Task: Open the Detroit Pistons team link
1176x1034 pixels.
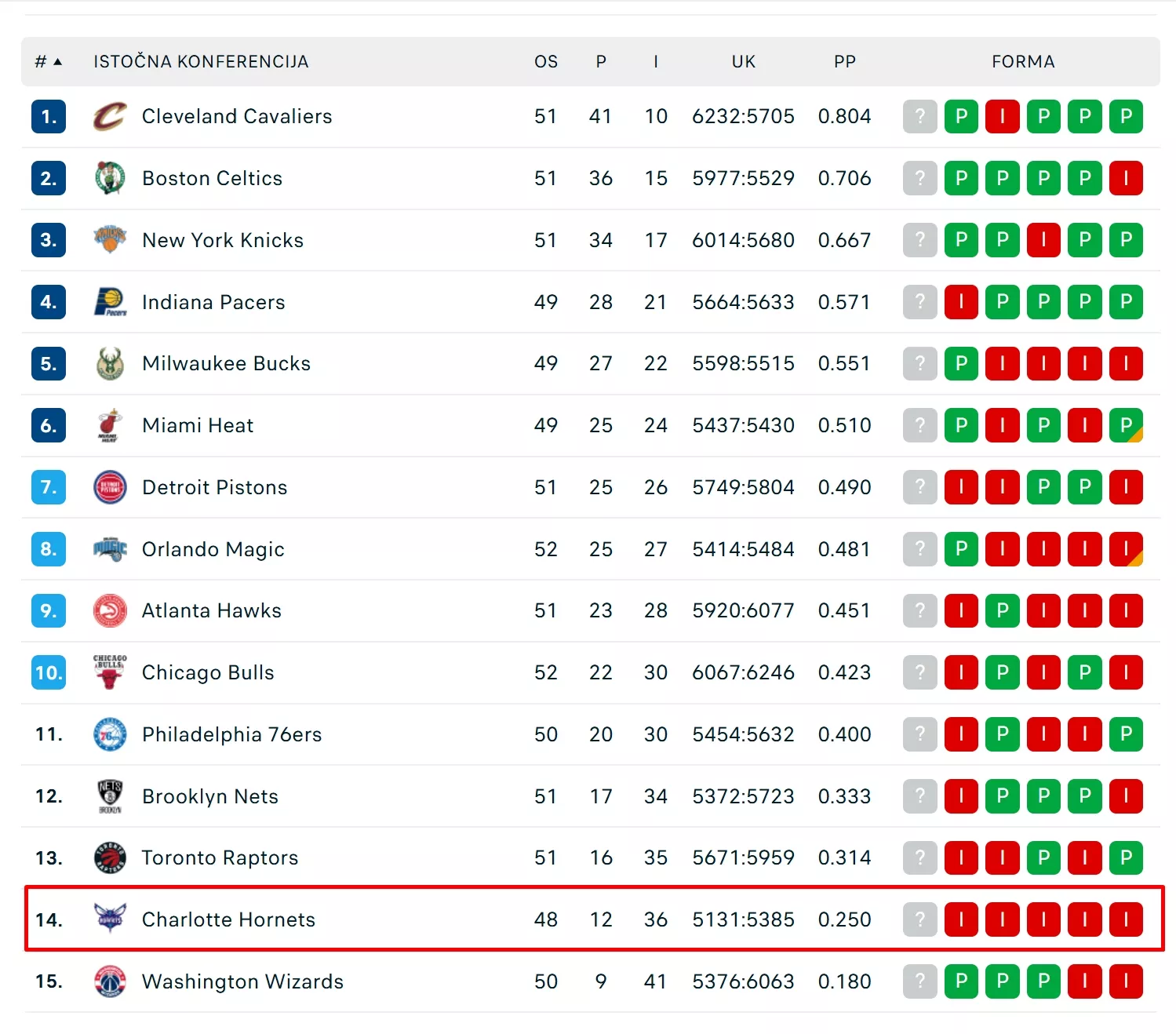Action: point(214,487)
